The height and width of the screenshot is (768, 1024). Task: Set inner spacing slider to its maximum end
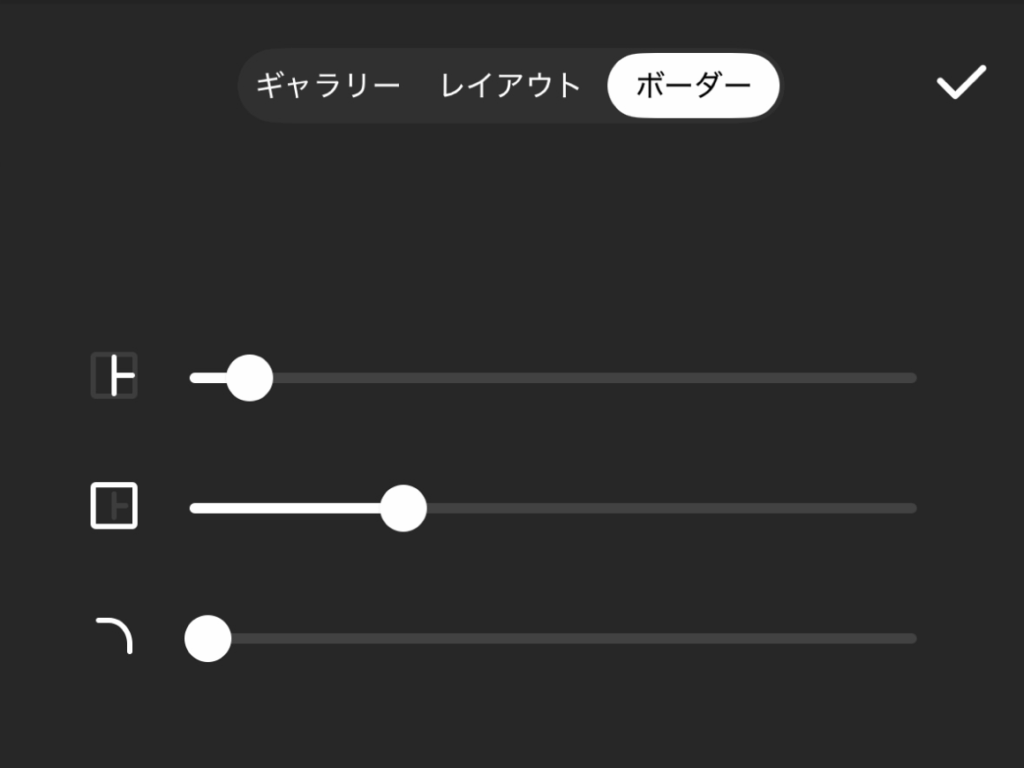913,378
